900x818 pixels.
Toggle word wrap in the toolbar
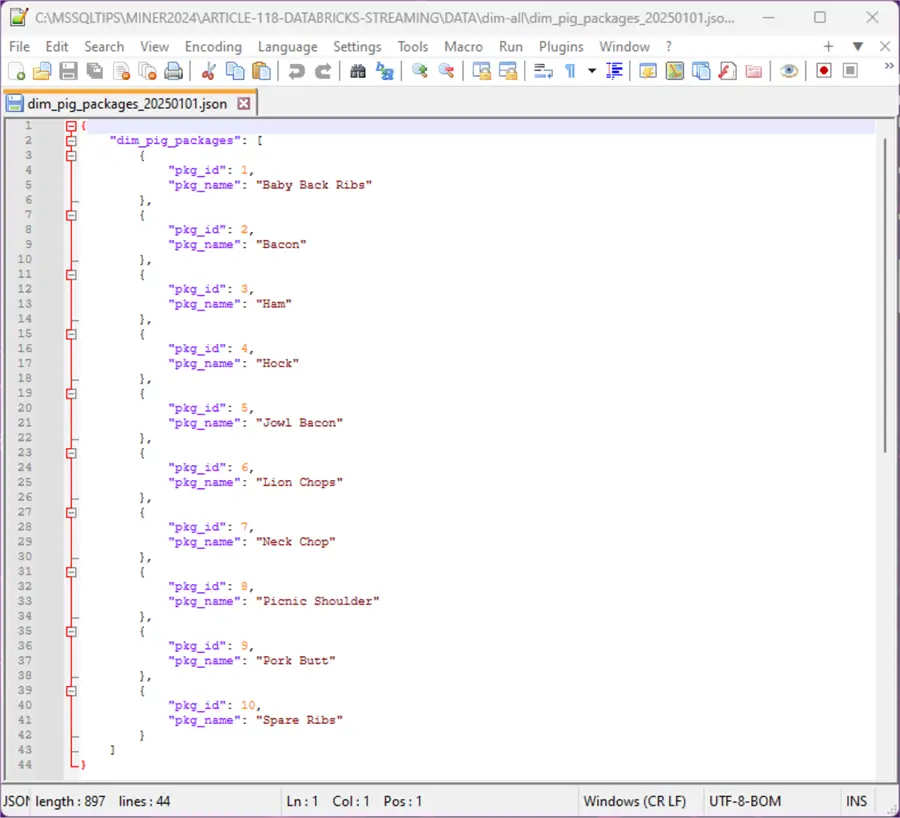pyautogui.click(x=543, y=71)
